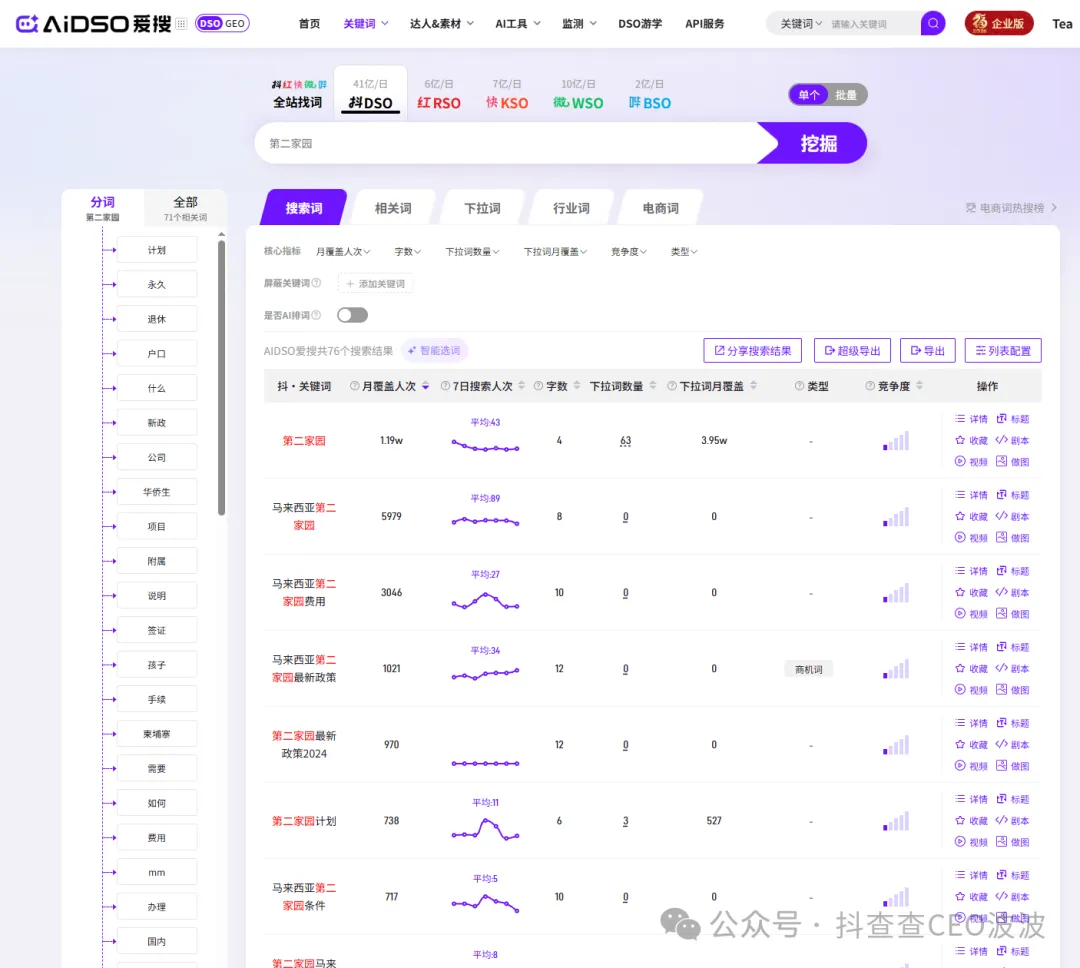The height and width of the screenshot is (968, 1080).
Task: Click 做图 icon in 马来西亚第二家园 row
Action: pyautogui.click(x=1001, y=538)
